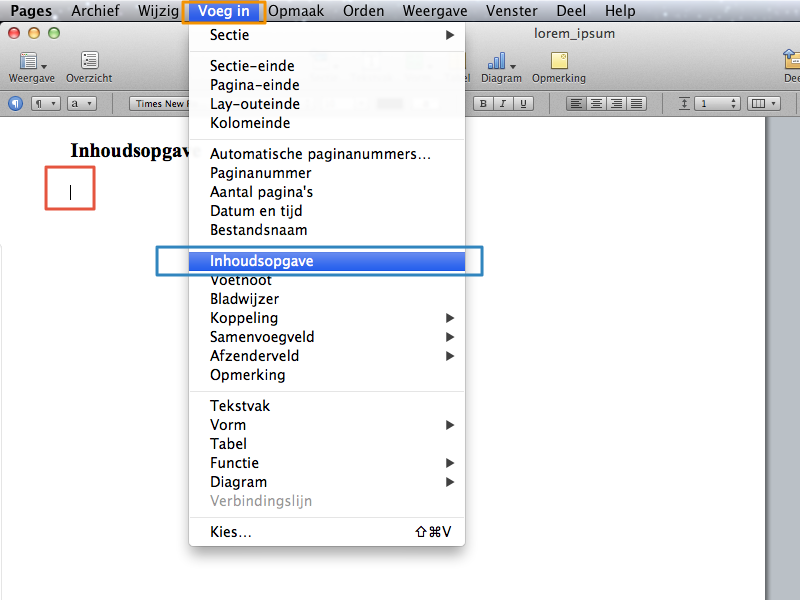Open the Wijzig menu
Screen dimensions: 800x600
pyautogui.click(x=158, y=11)
